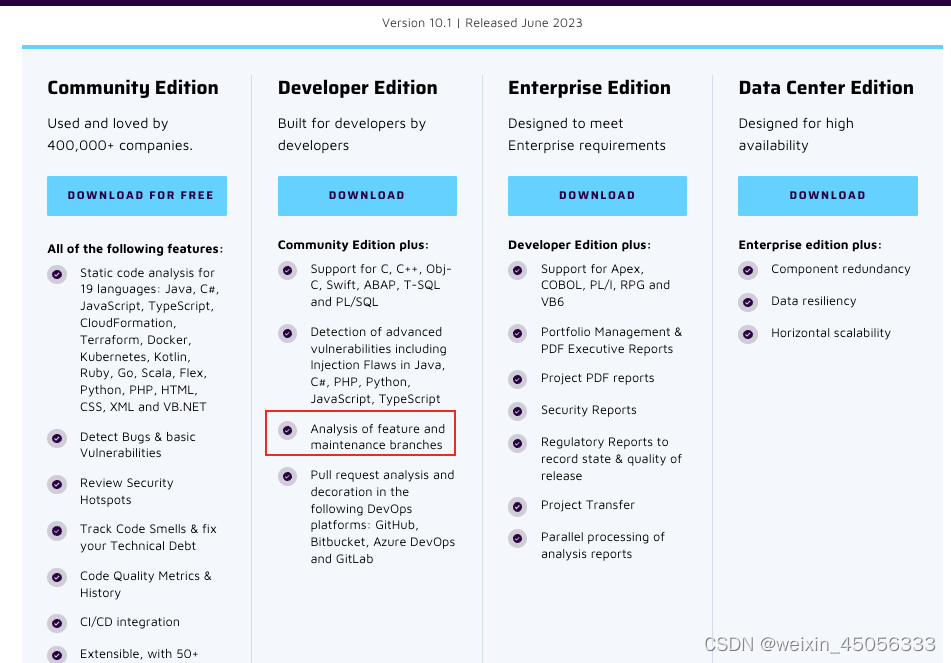Click 'Portfolio Management & PDF Executive Reports' text

[611, 340]
